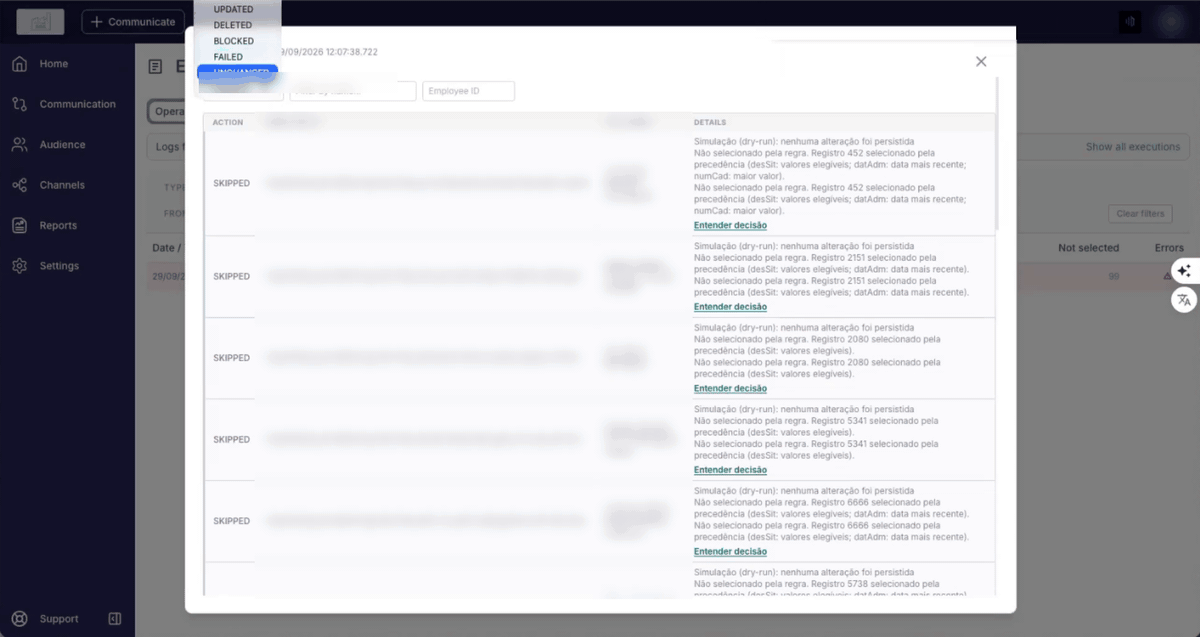Go to Settings in the sidebar

tap(60, 266)
